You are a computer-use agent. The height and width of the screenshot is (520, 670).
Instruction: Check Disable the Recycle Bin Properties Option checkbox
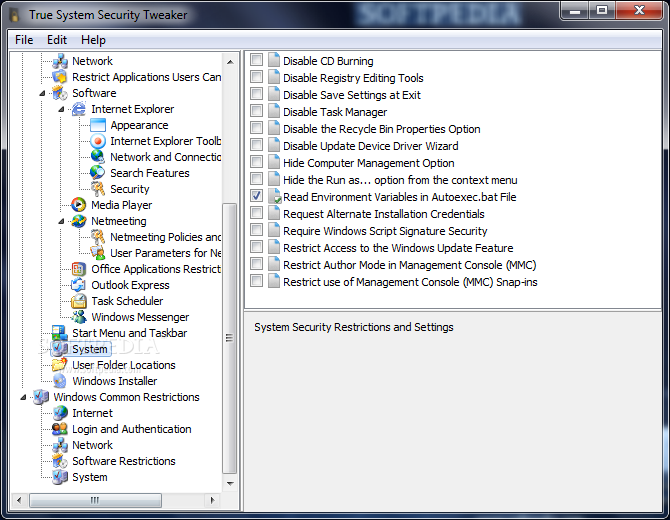click(x=256, y=128)
